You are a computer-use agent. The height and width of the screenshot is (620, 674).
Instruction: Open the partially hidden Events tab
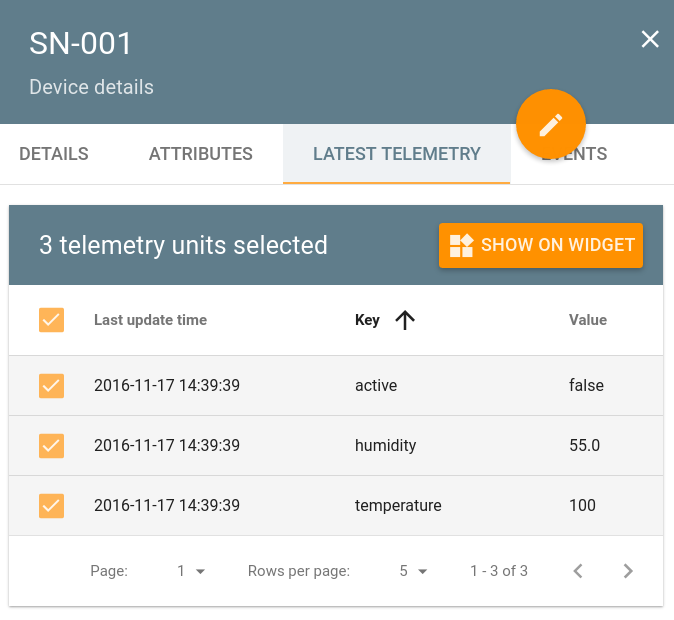pyautogui.click(x=592, y=155)
